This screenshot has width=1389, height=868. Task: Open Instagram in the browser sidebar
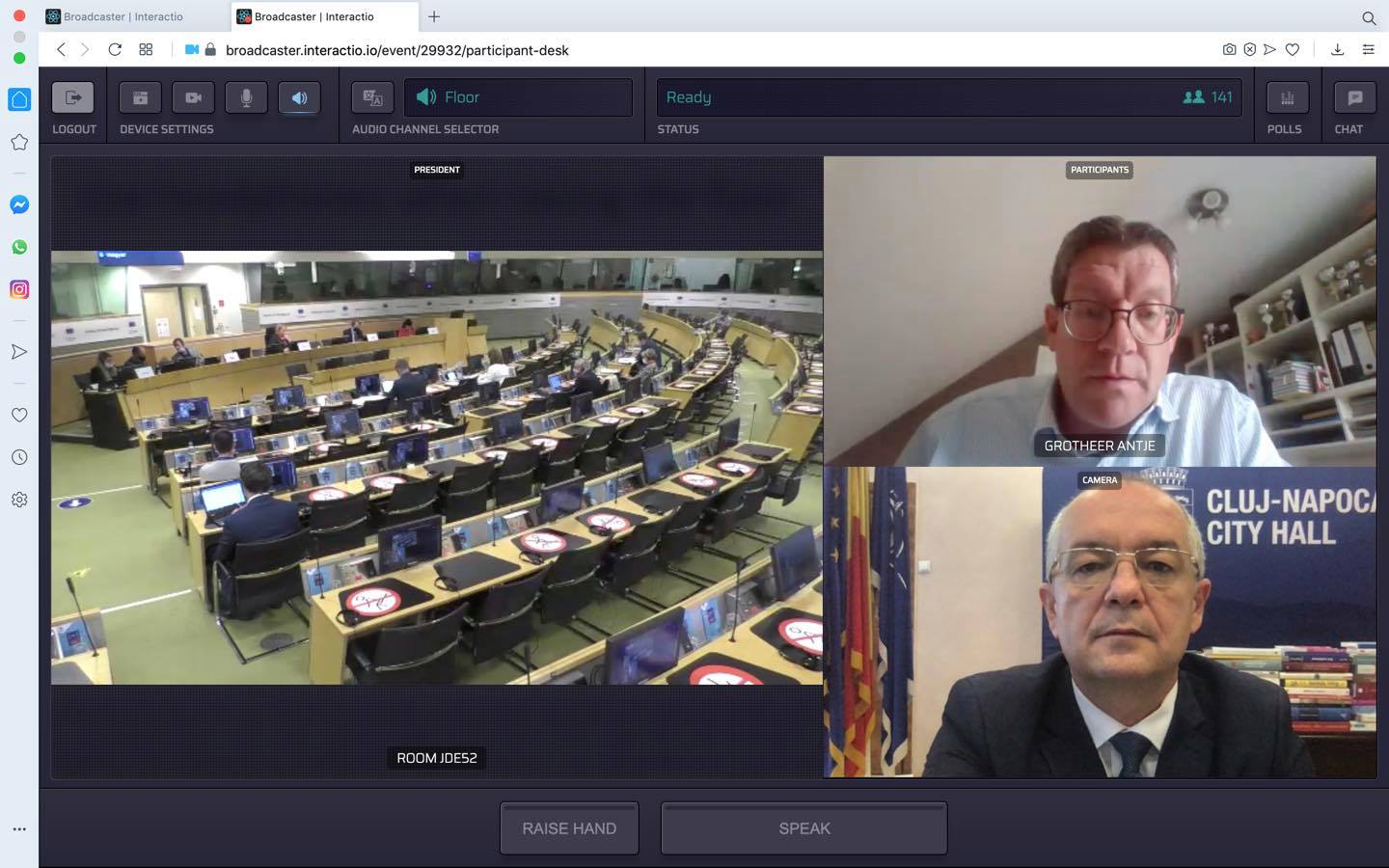tap(19, 289)
